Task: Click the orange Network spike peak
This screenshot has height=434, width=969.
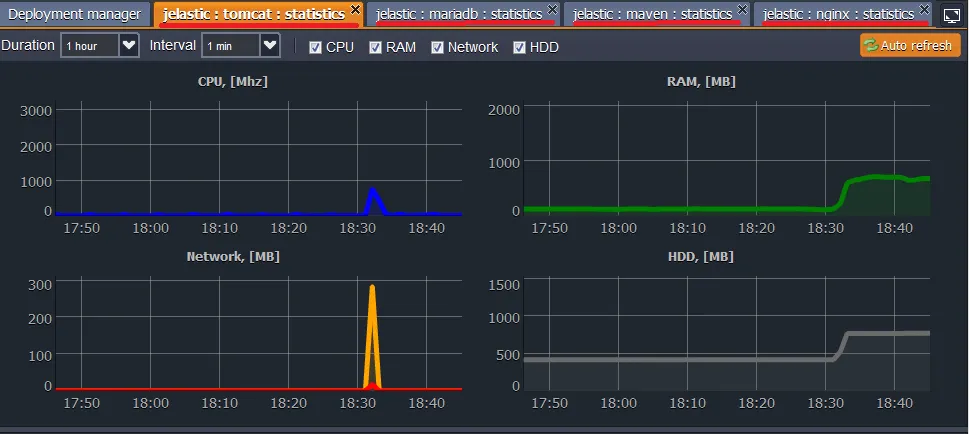Action: (x=372, y=287)
